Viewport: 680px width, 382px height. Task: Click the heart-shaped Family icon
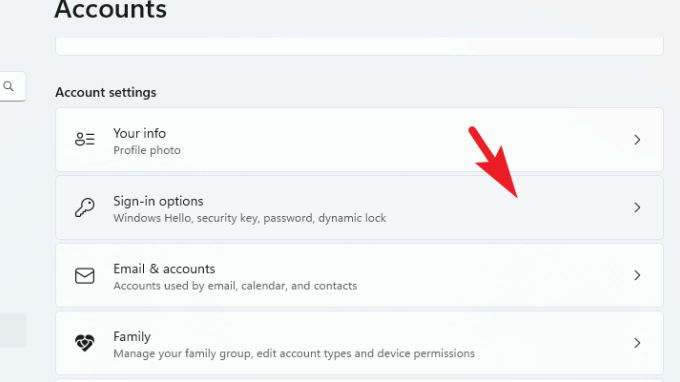tap(85, 343)
